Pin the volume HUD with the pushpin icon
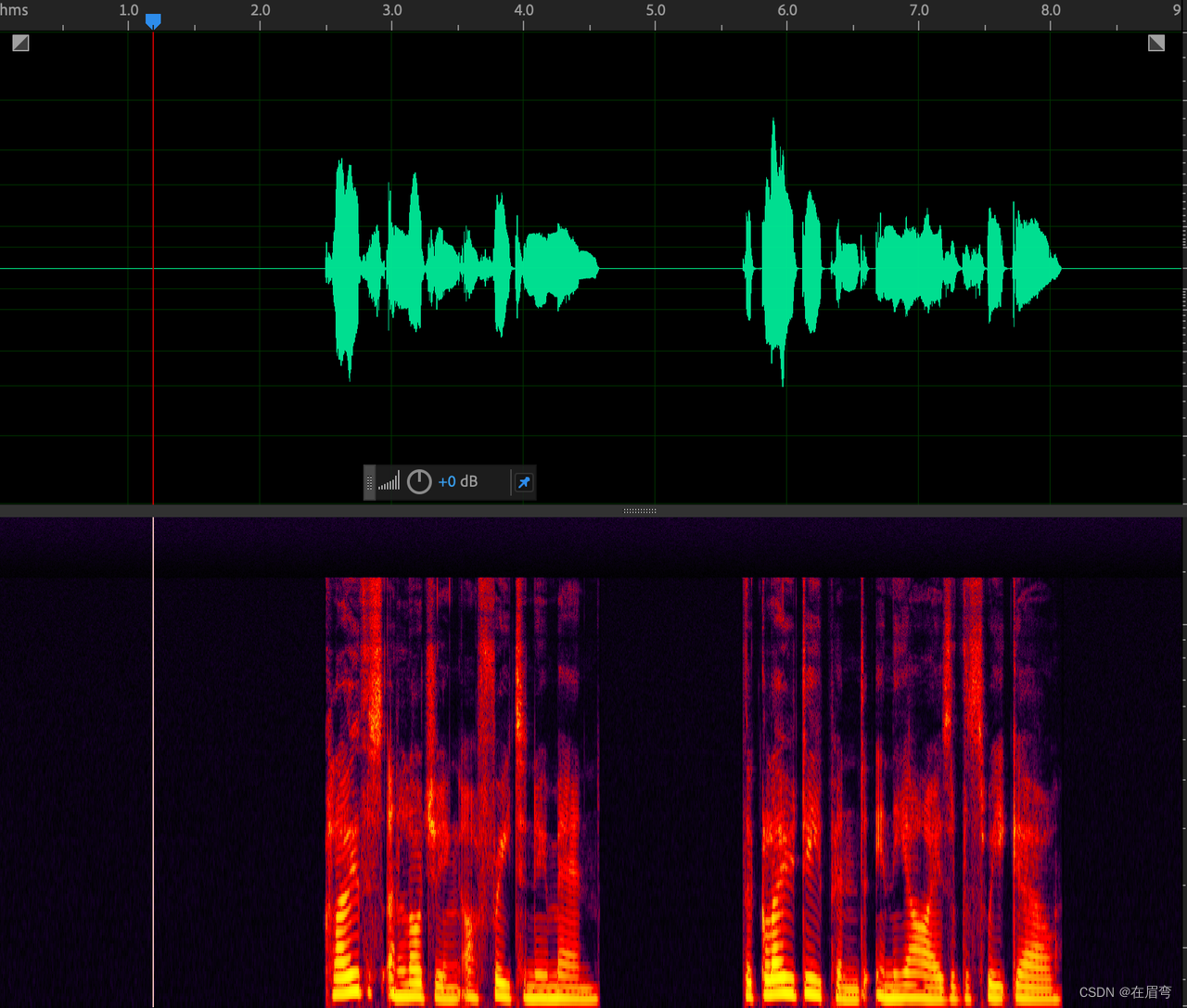Image resolution: width=1187 pixels, height=1008 pixels. [x=524, y=482]
